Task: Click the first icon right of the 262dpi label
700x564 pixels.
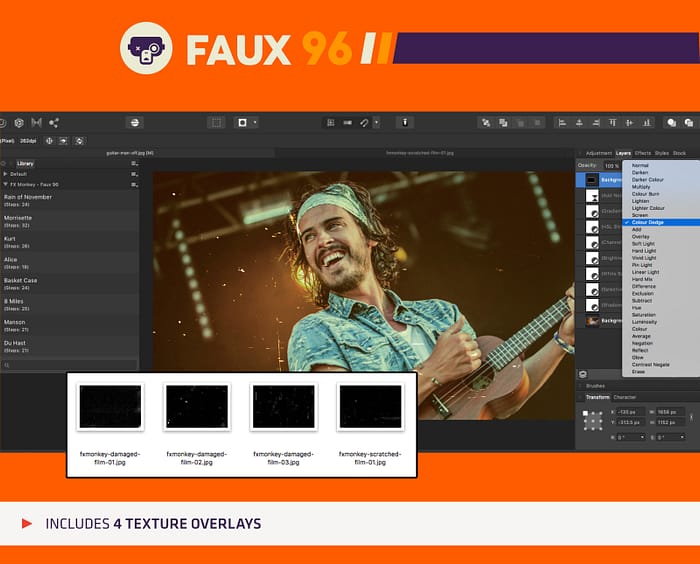Action: (x=49, y=141)
